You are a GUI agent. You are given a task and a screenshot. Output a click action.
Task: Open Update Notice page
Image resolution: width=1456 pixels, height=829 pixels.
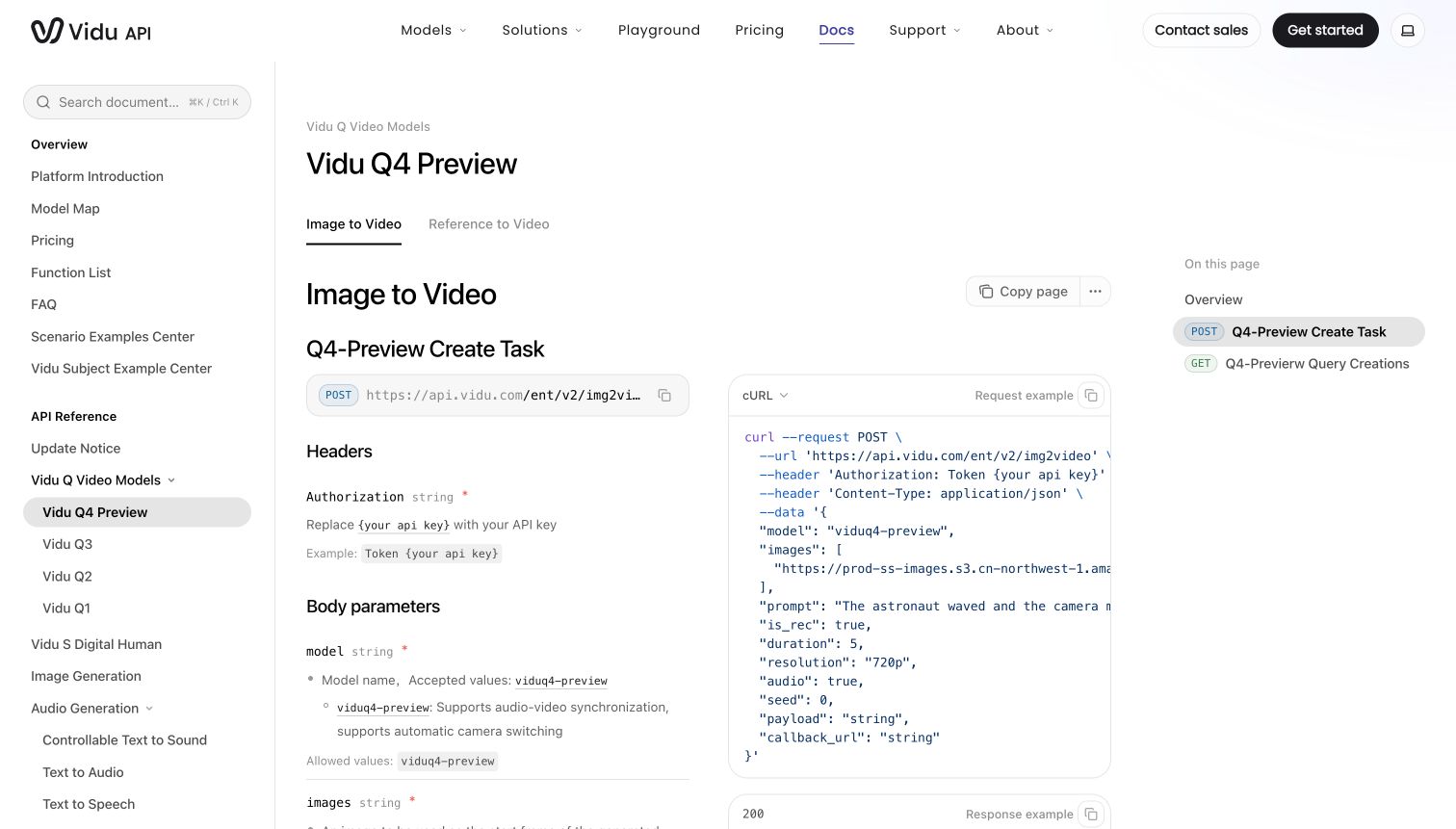(75, 449)
